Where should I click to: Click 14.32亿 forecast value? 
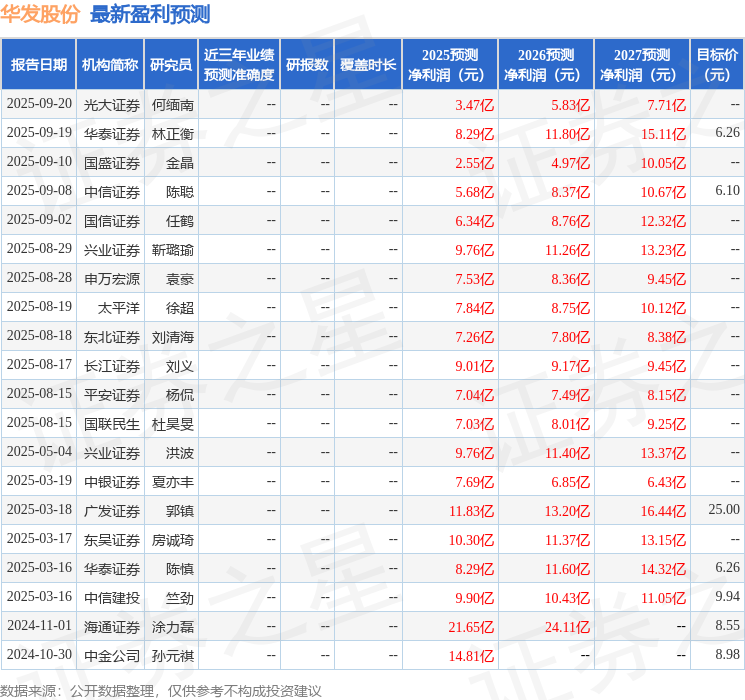tap(663, 569)
